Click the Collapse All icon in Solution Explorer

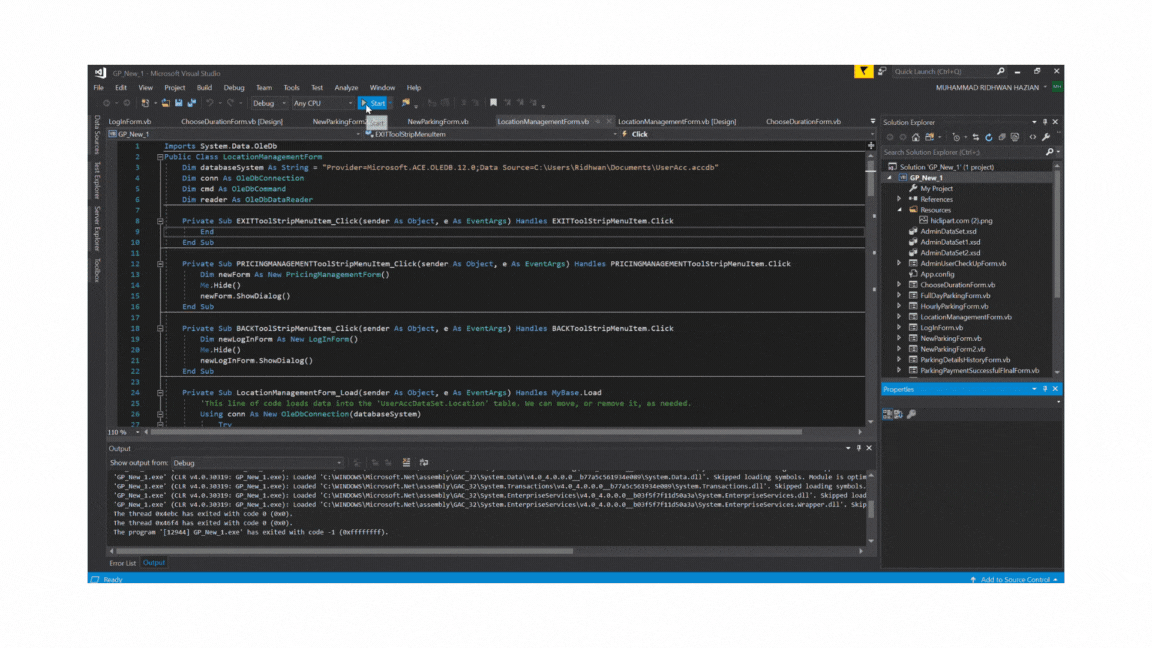[1002, 137]
